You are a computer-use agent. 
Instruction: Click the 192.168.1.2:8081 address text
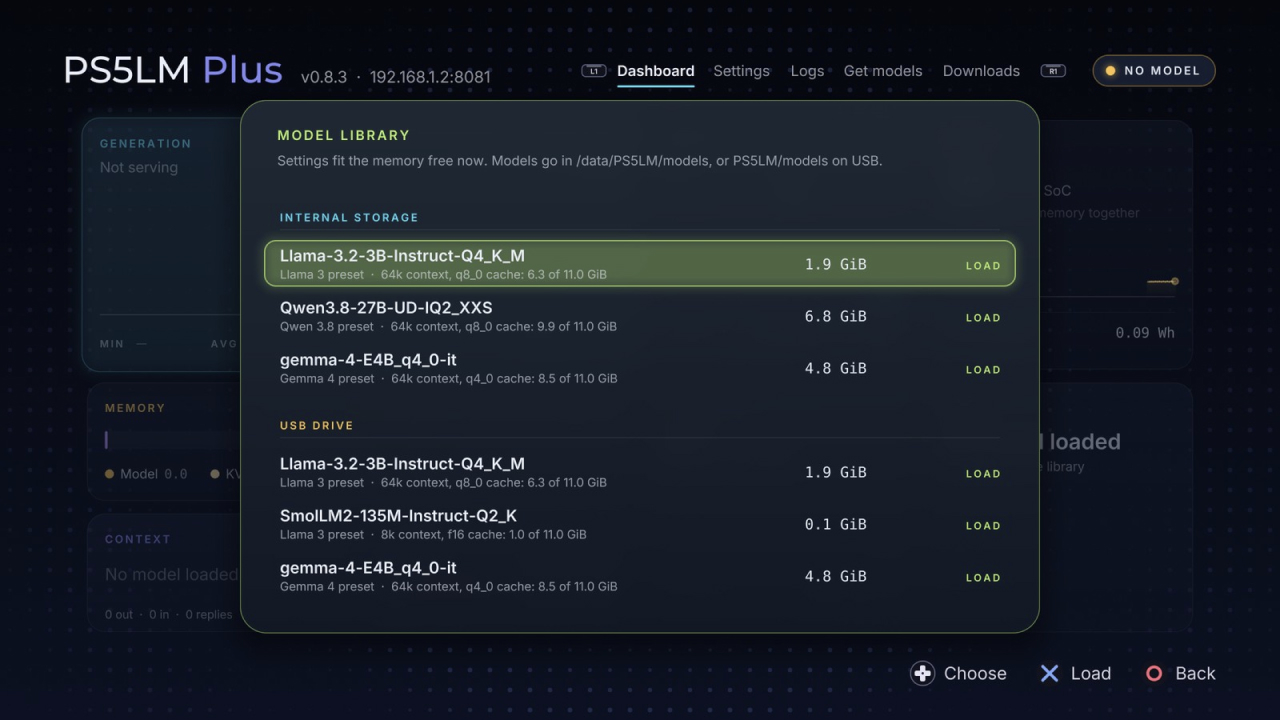point(430,77)
